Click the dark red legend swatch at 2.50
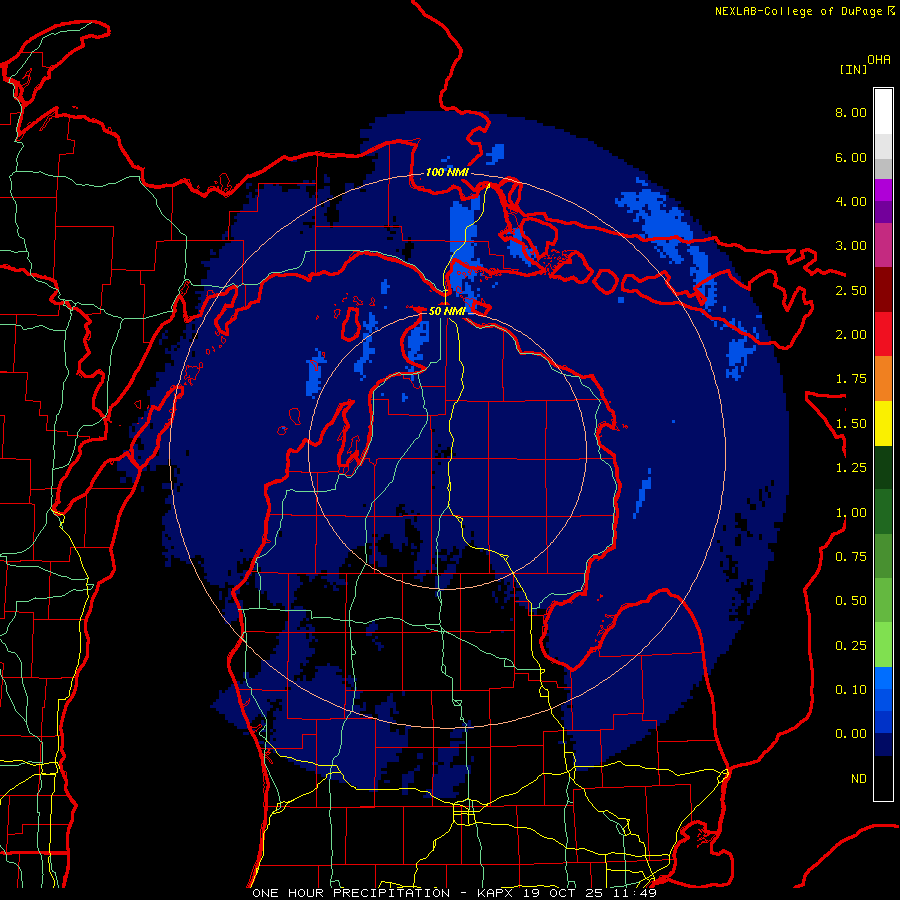Screen dimensions: 900x900 click(883, 290)
